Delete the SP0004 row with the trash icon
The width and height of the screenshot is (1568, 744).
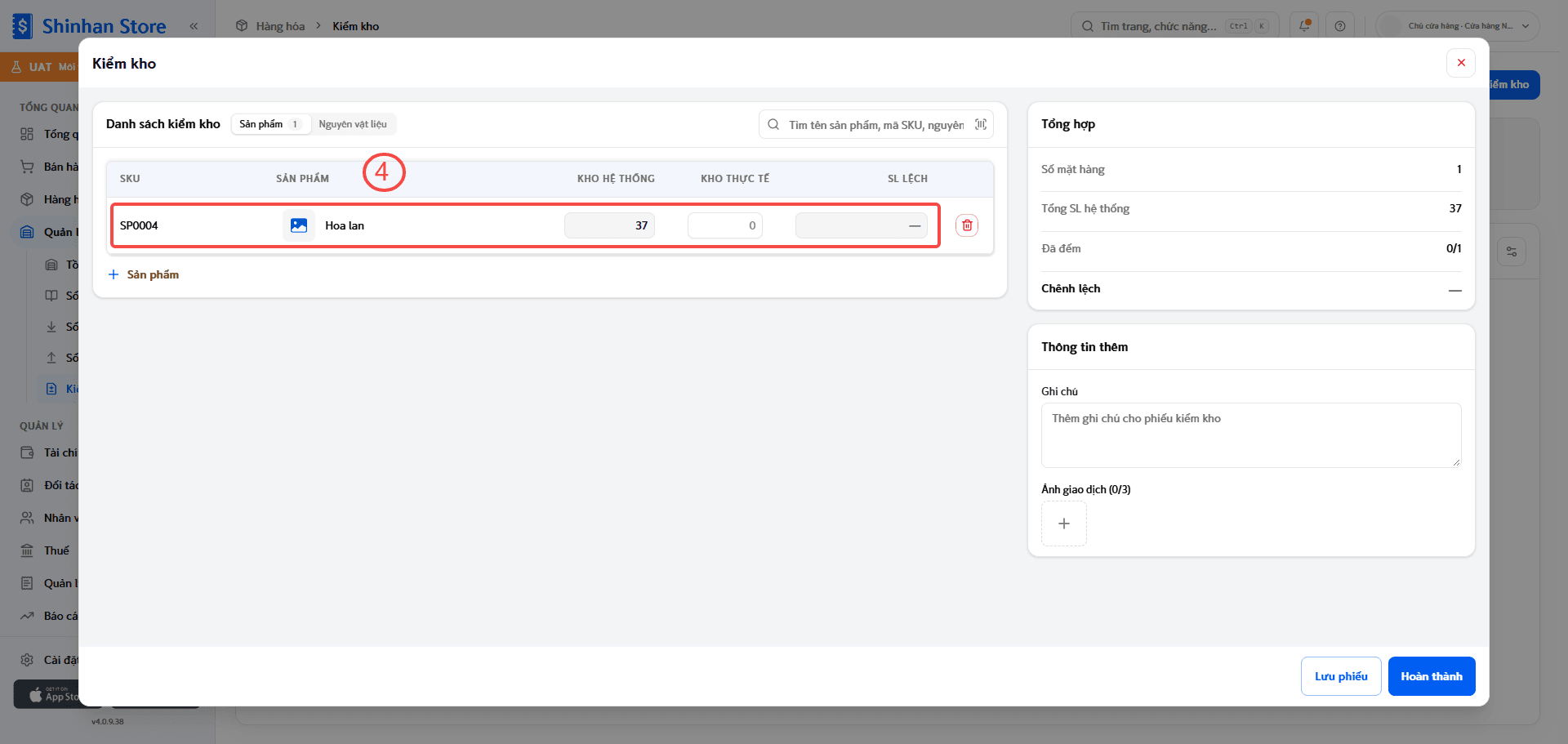[x=967, y=225]
